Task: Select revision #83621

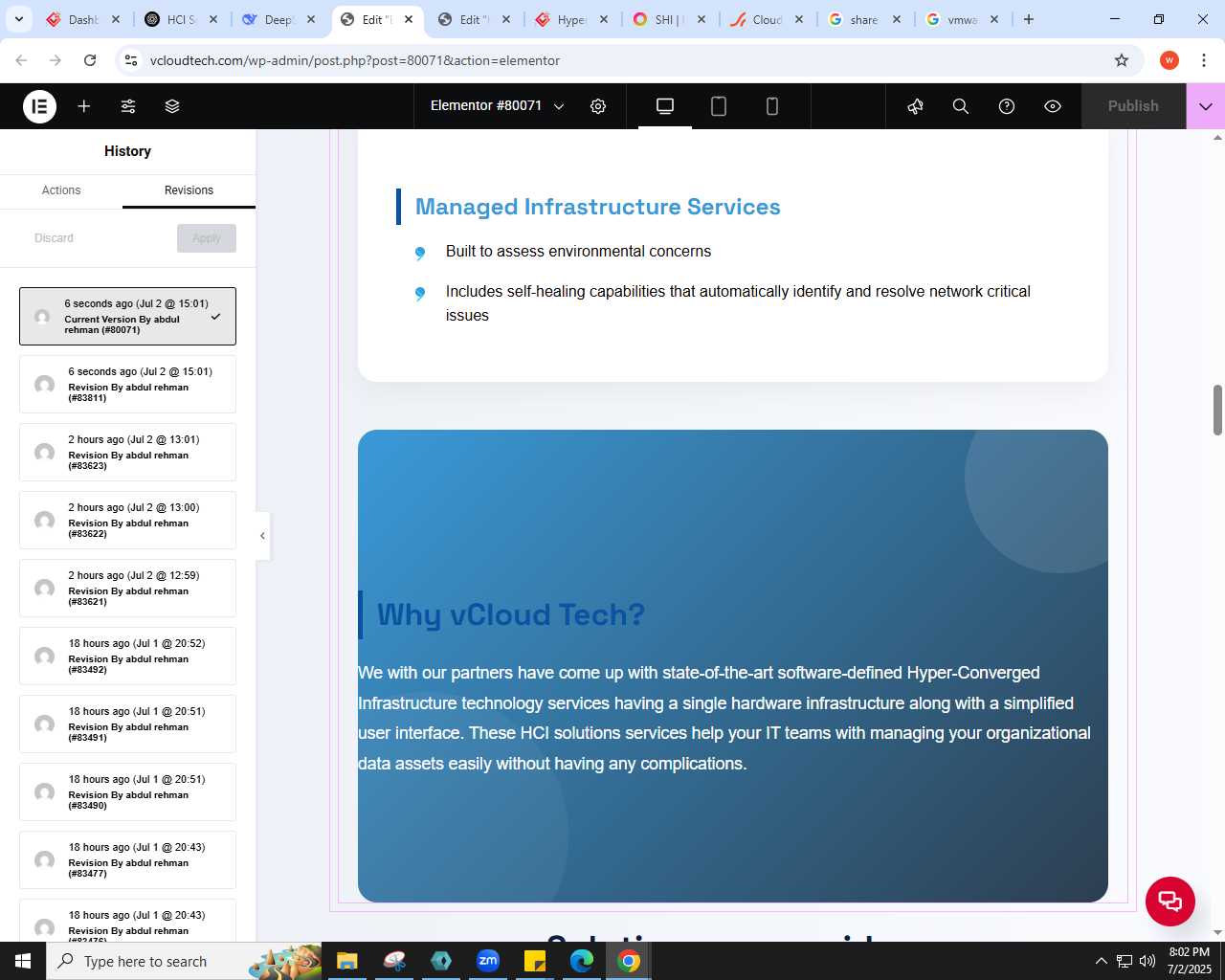Action: point(127,588)
